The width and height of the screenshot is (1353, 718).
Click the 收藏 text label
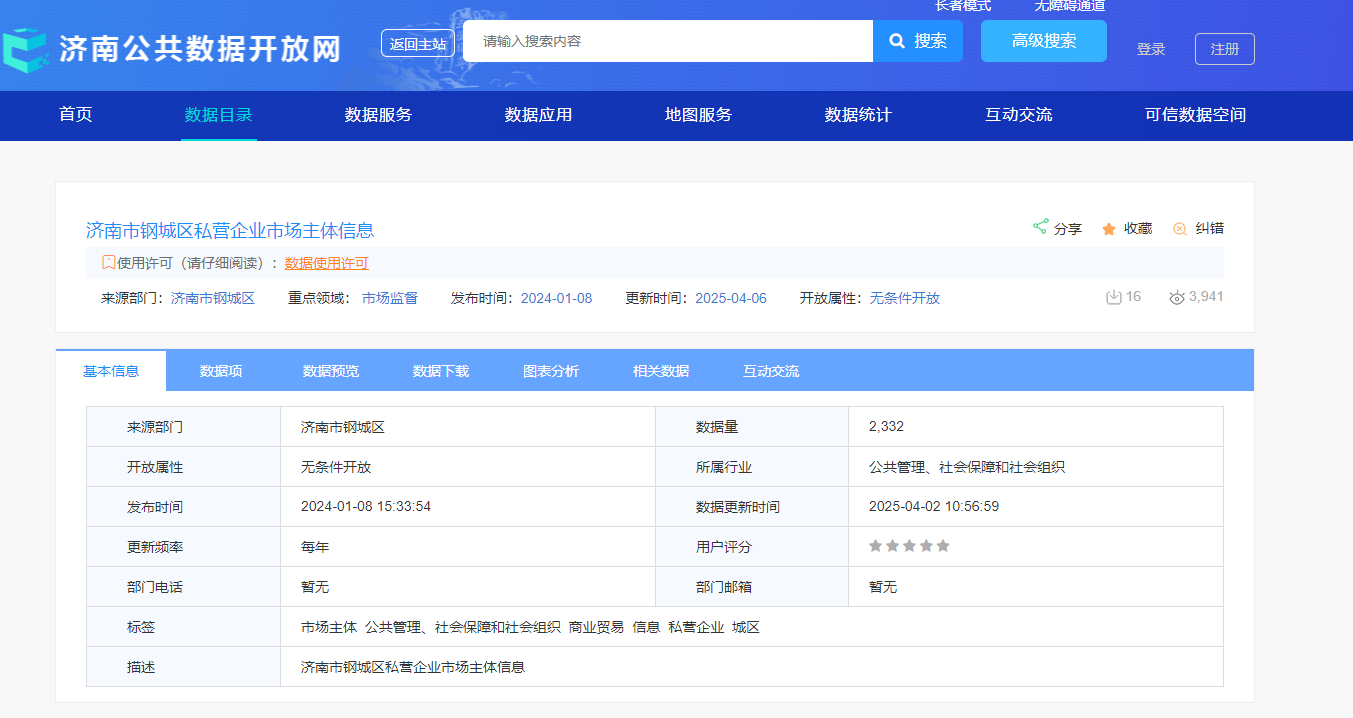[1138, 229]
